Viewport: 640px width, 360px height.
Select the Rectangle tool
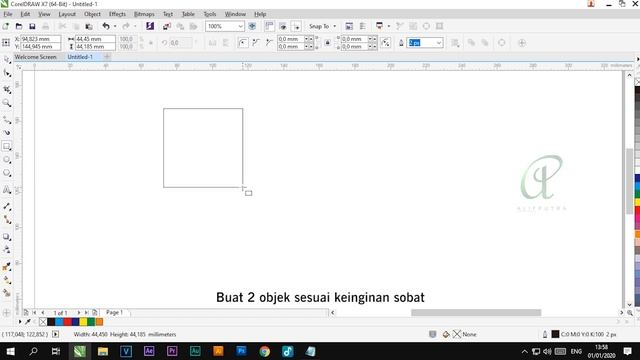tap(7, 146)
